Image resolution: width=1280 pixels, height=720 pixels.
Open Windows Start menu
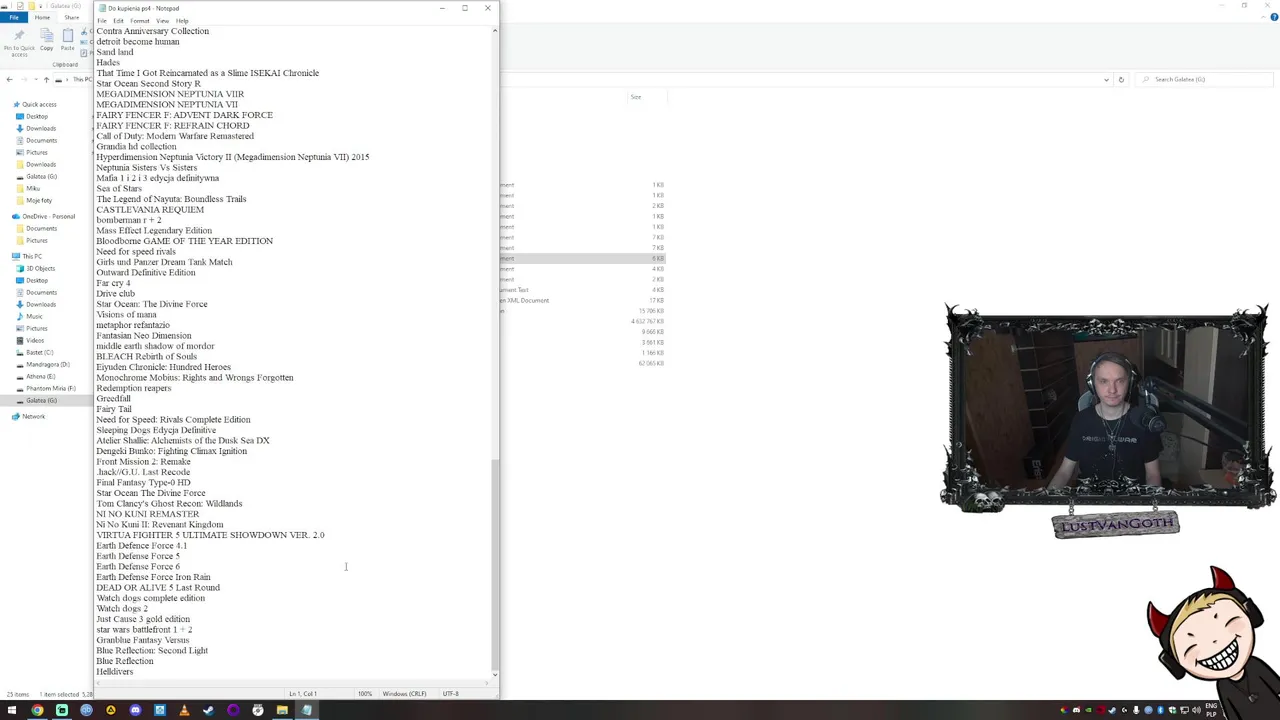coord(12,710)
